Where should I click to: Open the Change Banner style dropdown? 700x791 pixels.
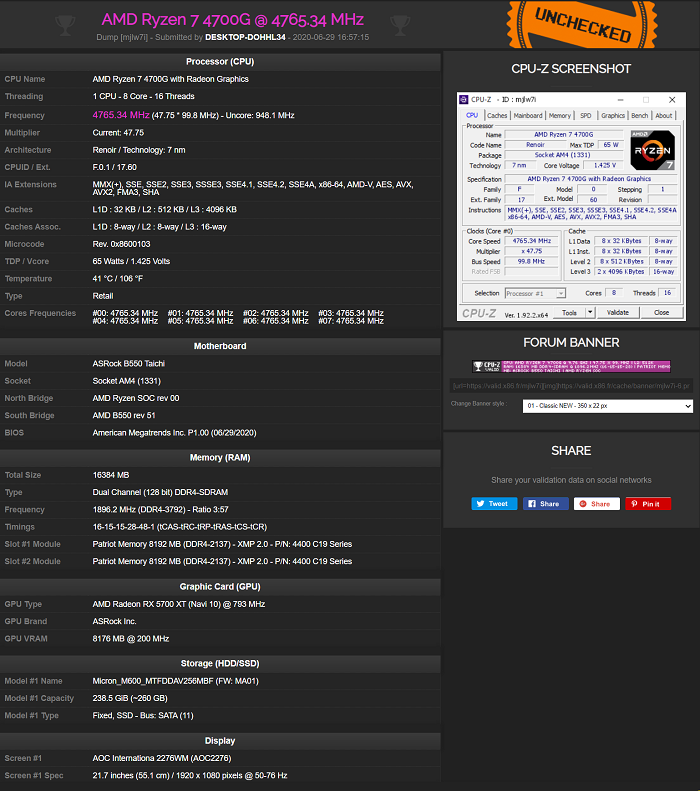click(x=607, y=406)
